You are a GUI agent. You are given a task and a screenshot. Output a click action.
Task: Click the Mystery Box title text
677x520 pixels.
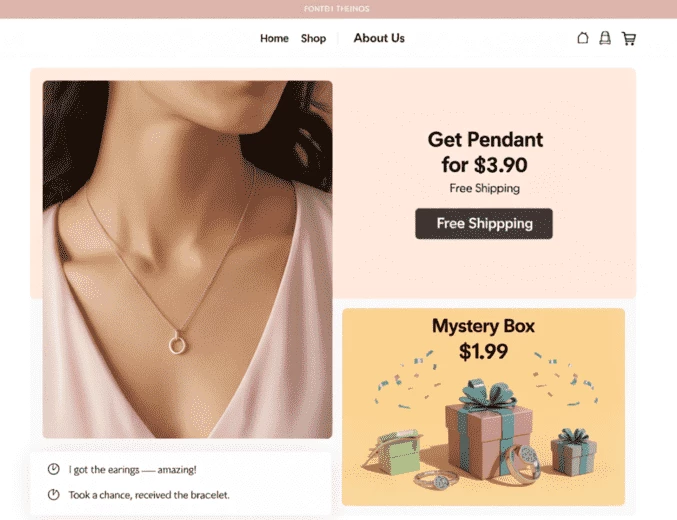[484, 326]
